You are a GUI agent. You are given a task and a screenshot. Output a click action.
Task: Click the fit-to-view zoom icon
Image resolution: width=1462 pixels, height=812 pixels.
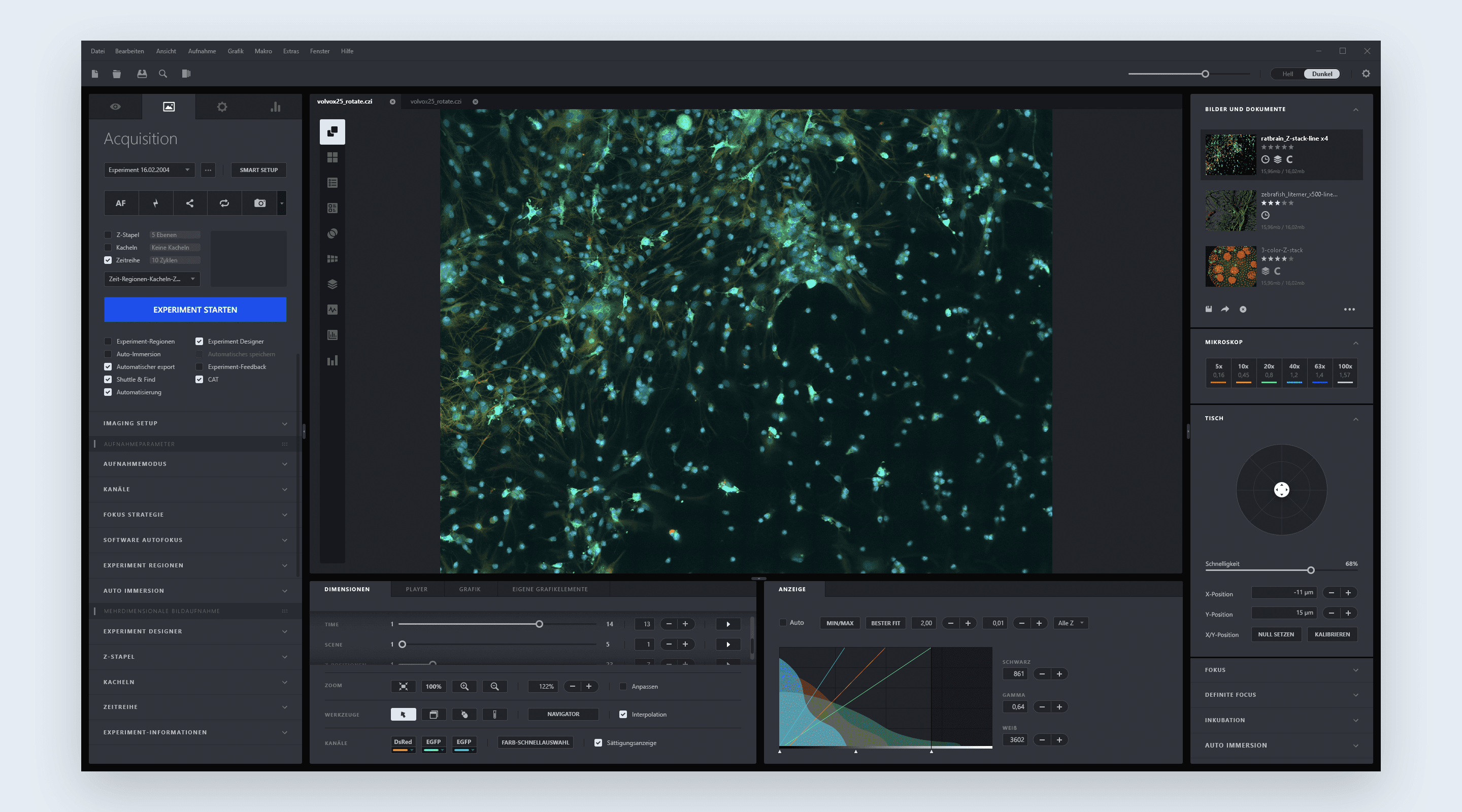coord(404,687)
